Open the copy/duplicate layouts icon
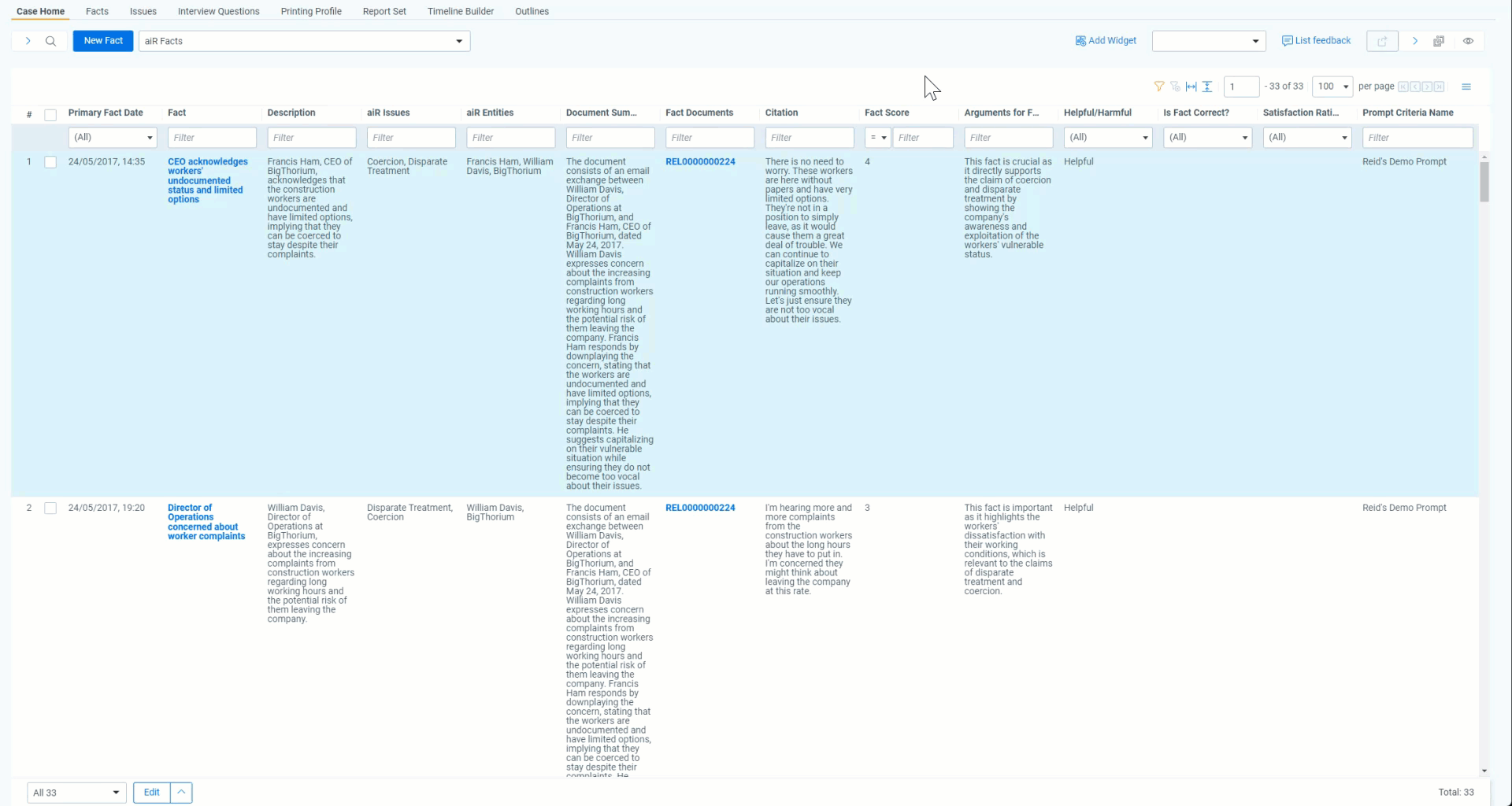Viewport: 1512px width, 806px height. (1439, 41)
